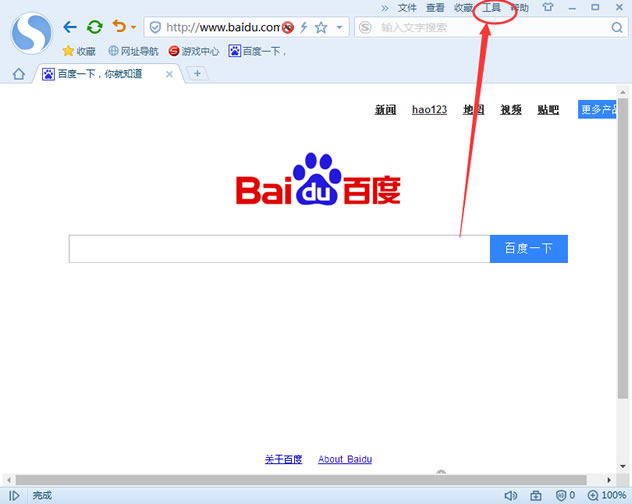Viewport: 632px width, 504px height.
Task: Open the 100% zoom control
Action: [607, 496]
